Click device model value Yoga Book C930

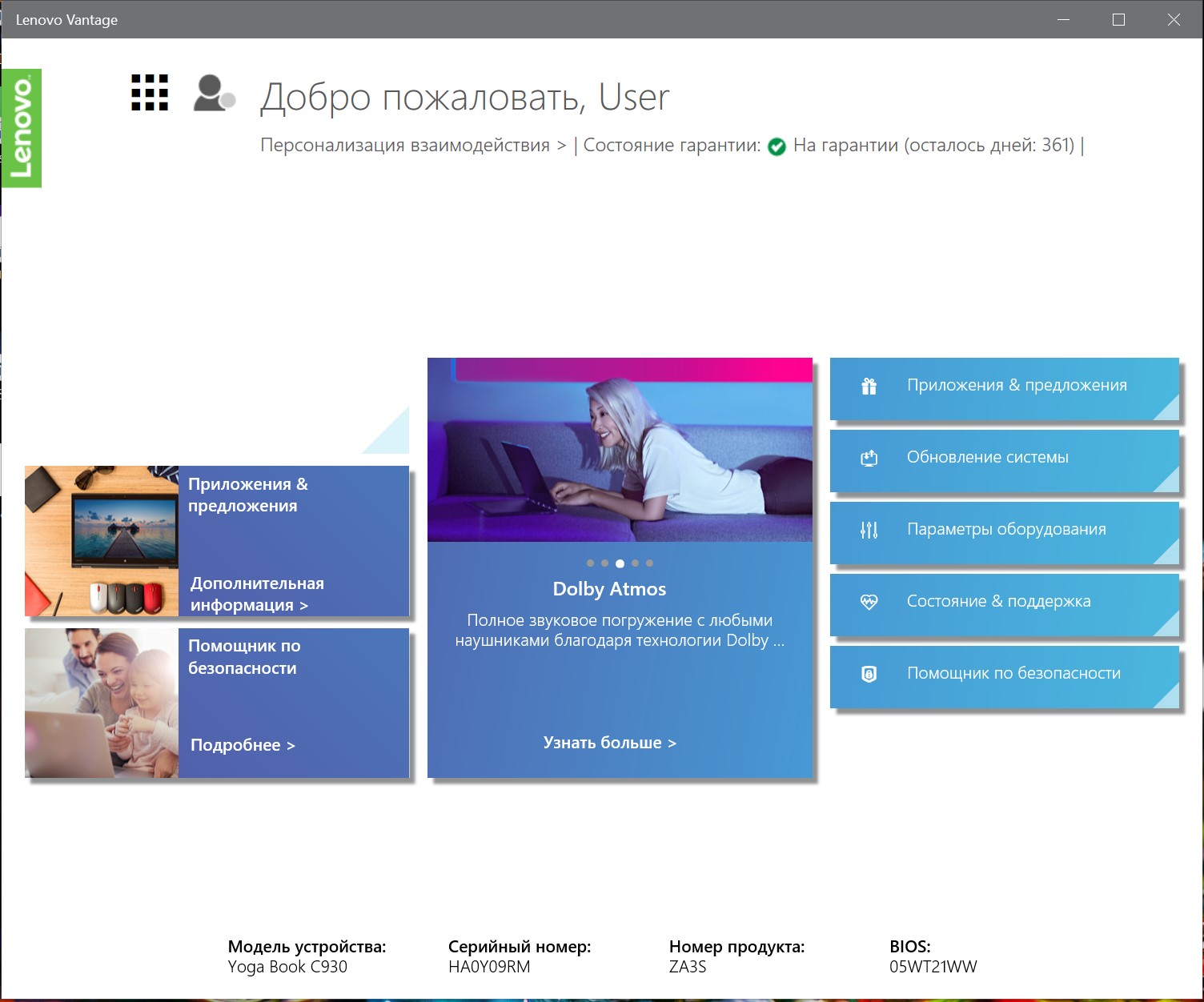[x=287, y=967]
